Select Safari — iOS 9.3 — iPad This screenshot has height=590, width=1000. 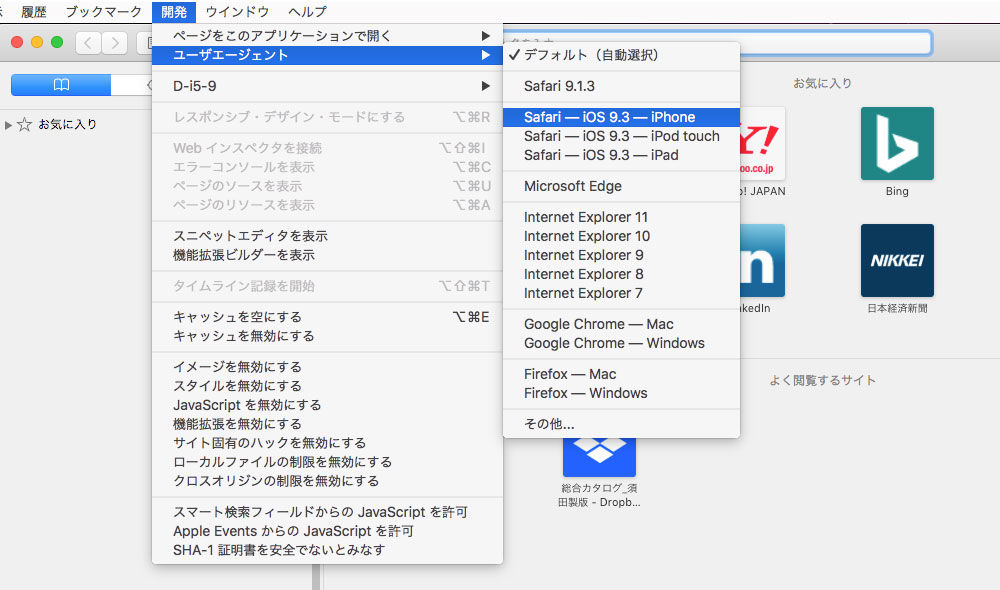click(621, 155)
